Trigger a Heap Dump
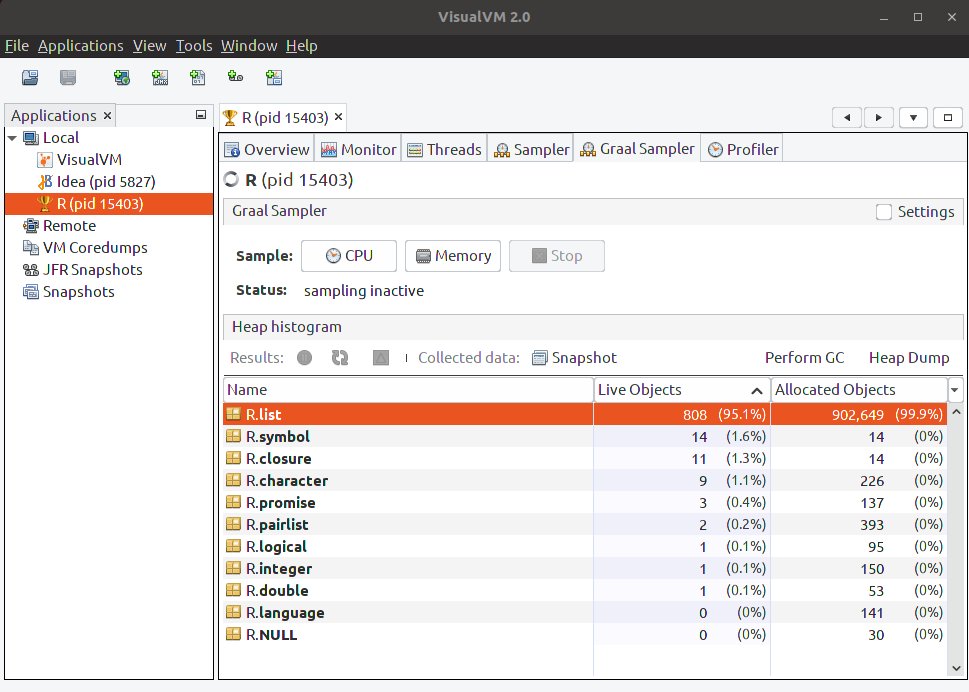Screen dimensions: 969x692 tap(909, 357)
